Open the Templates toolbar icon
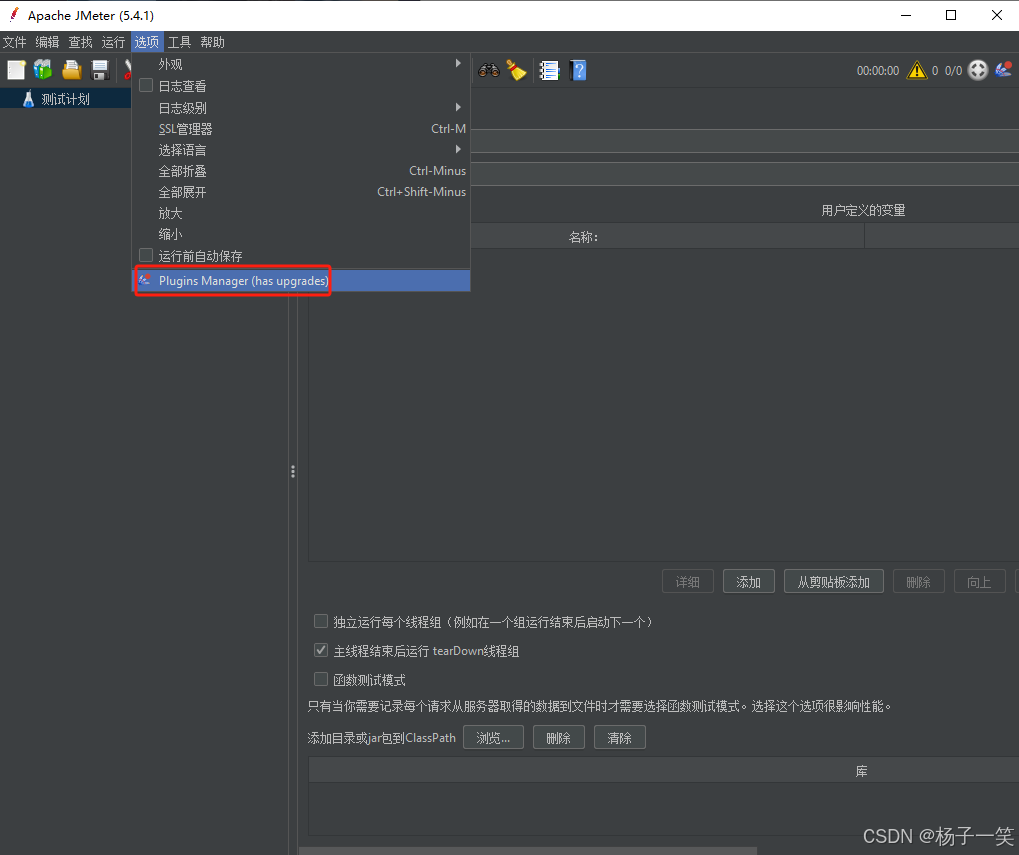This screenshot has width=1019, height=855. coord(44,70)
